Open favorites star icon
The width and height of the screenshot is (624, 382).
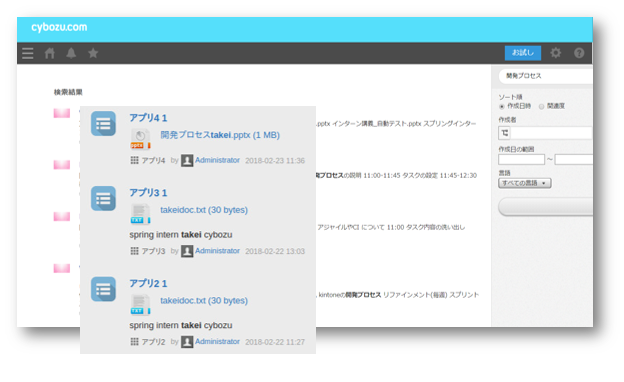click(x=93, y=53)
